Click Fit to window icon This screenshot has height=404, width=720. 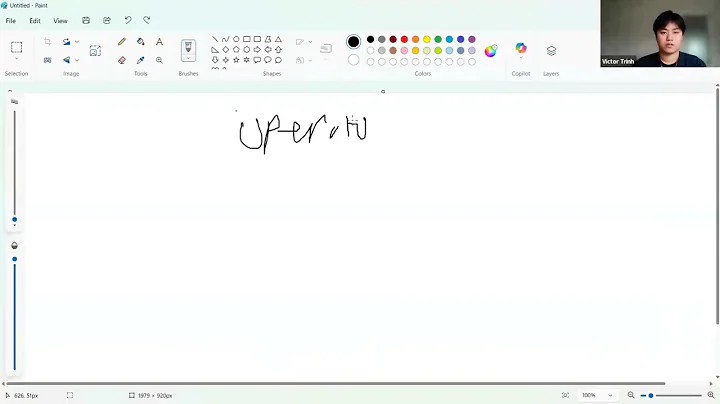pos(565,395)
